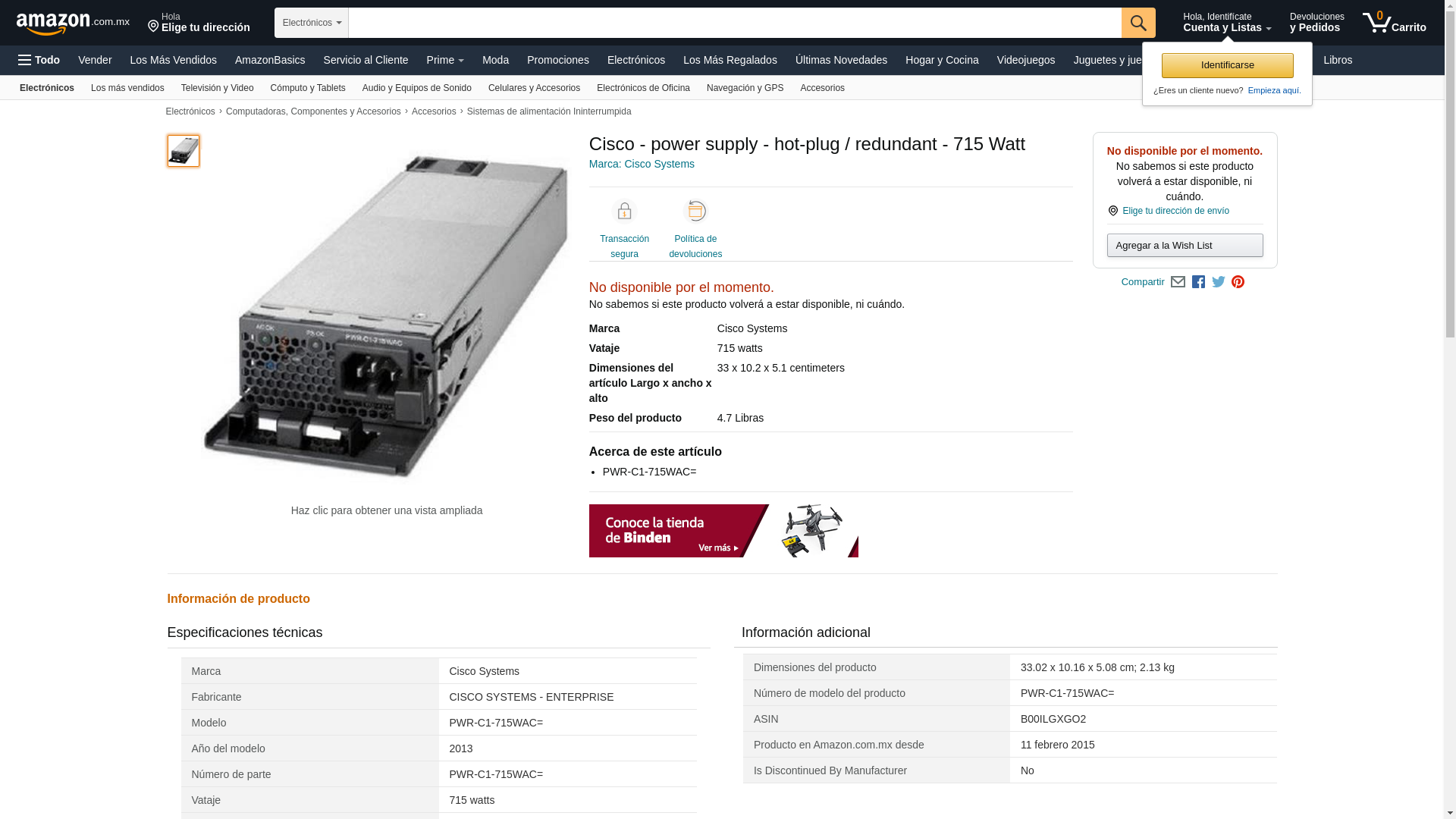Select the power supply image thumbnail
The width and height of the screenshot is (1456, 819).
click(x=184, y=151)
